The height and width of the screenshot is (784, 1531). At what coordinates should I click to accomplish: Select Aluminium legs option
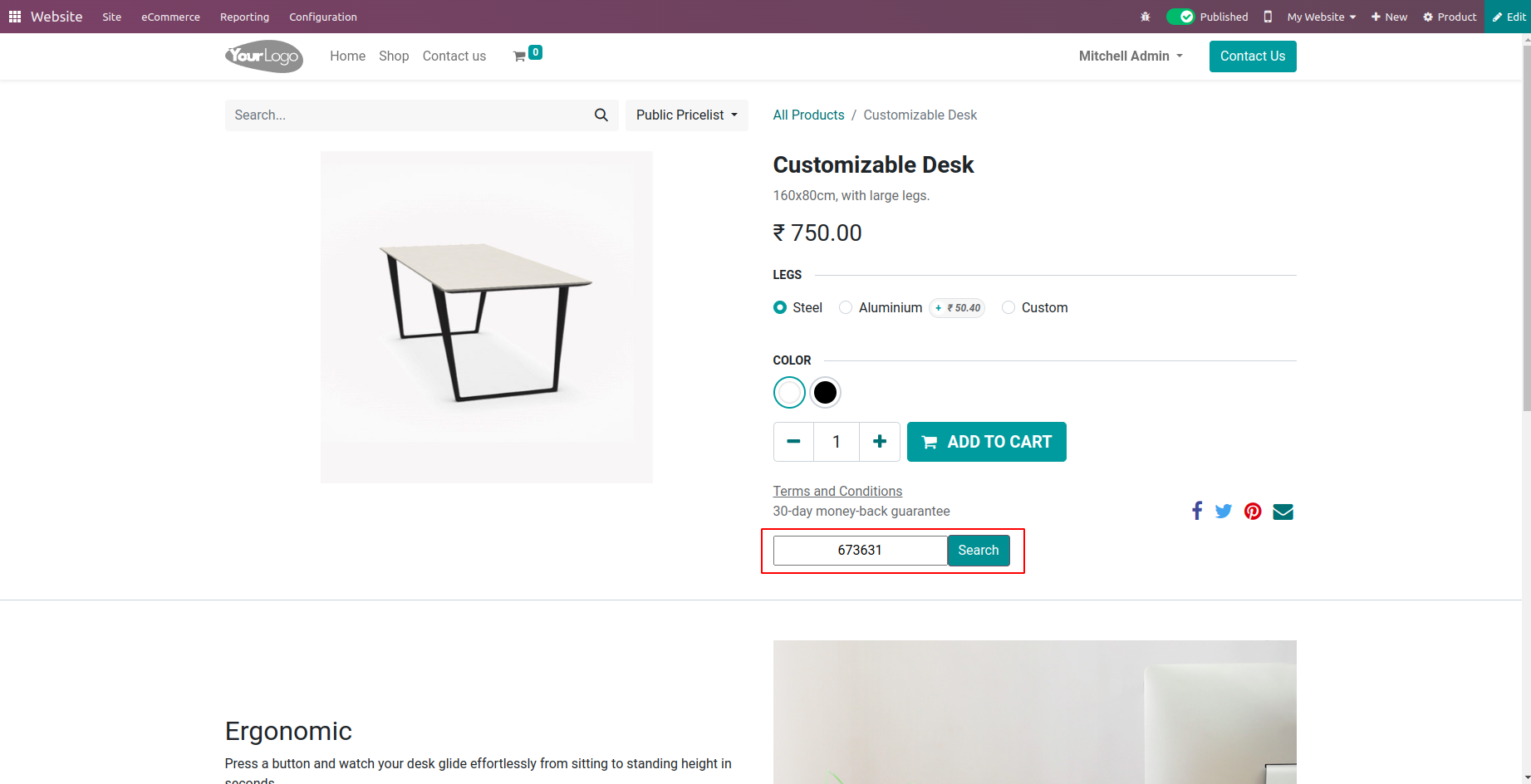tap(846, 307)
